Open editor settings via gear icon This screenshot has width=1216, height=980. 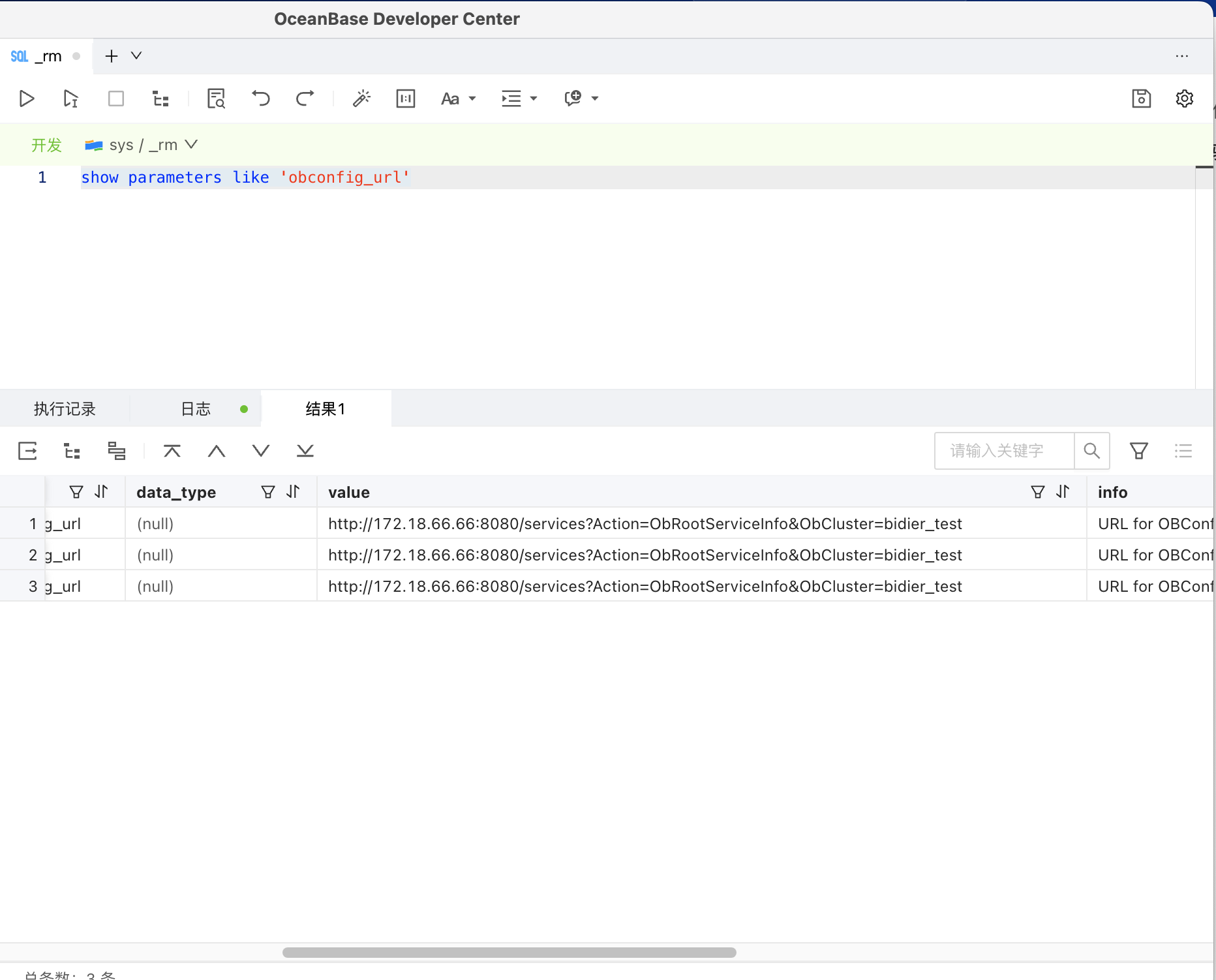(1185, 99)
